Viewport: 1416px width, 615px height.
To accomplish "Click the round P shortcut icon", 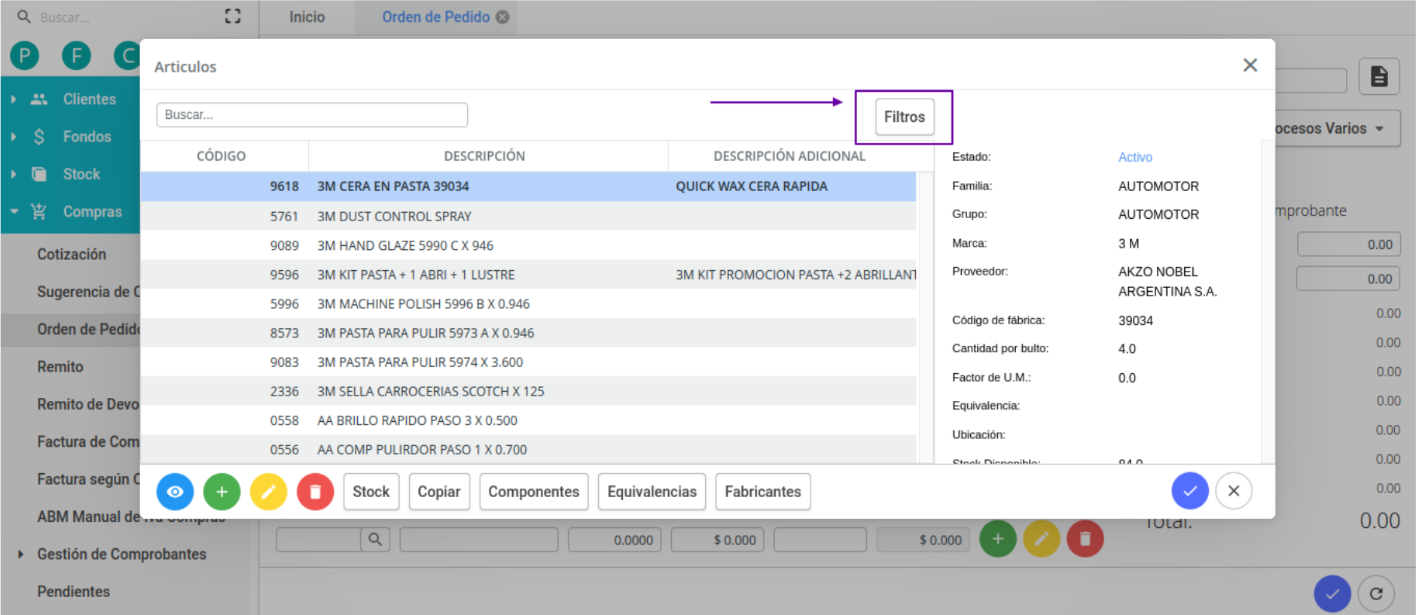I will coord(24,56).
